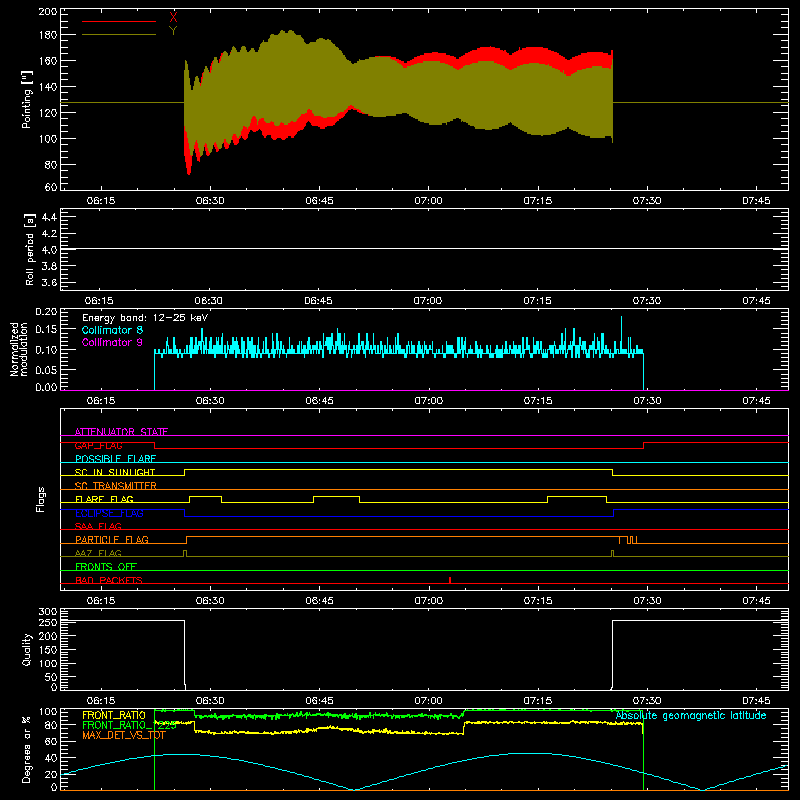Click the 4.4 tick on Roll period axis
The width and height of the screenshot is (800, 800).
pos(49,217)
